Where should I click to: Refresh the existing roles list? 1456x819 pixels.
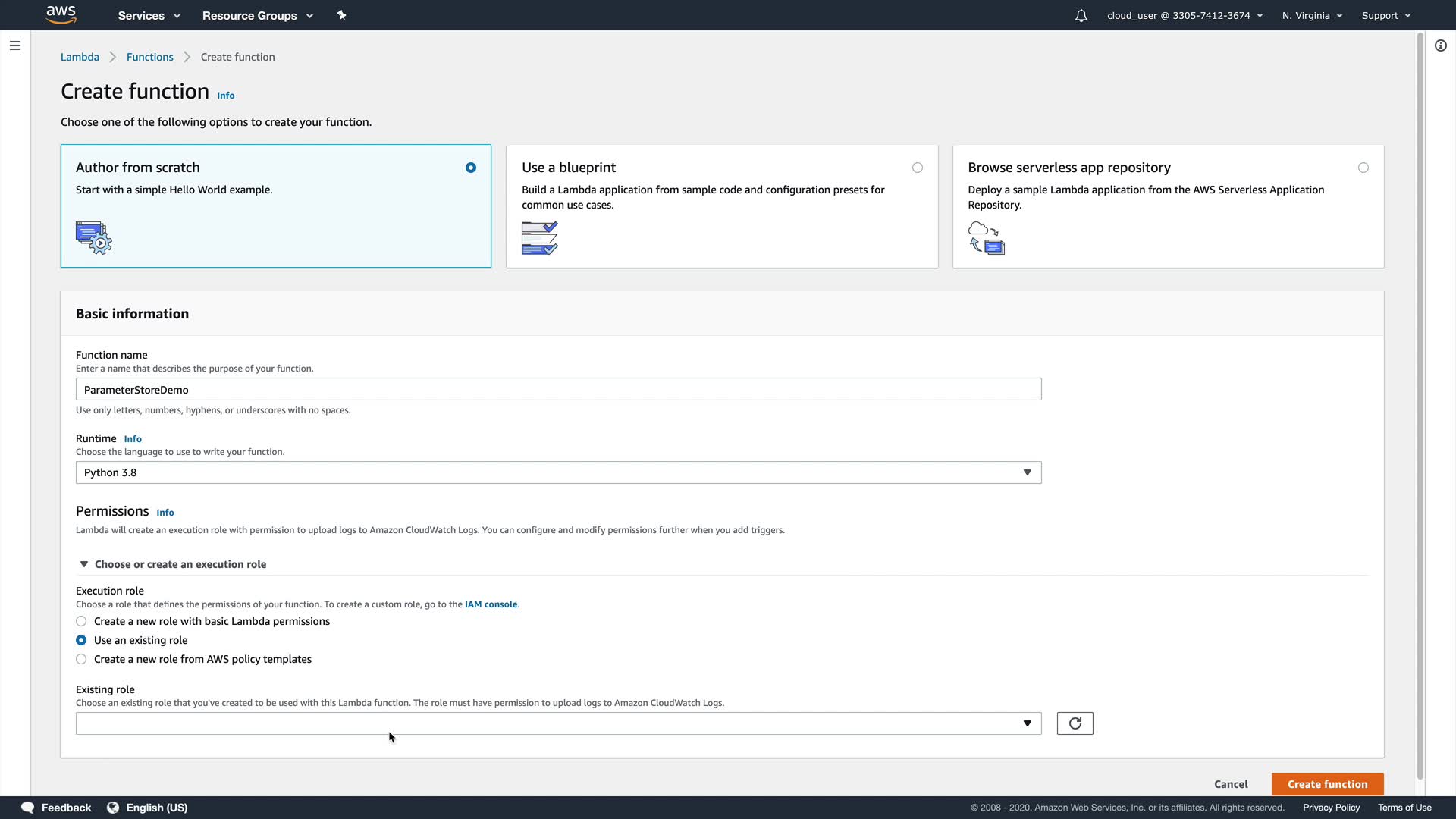point(1075,723)
